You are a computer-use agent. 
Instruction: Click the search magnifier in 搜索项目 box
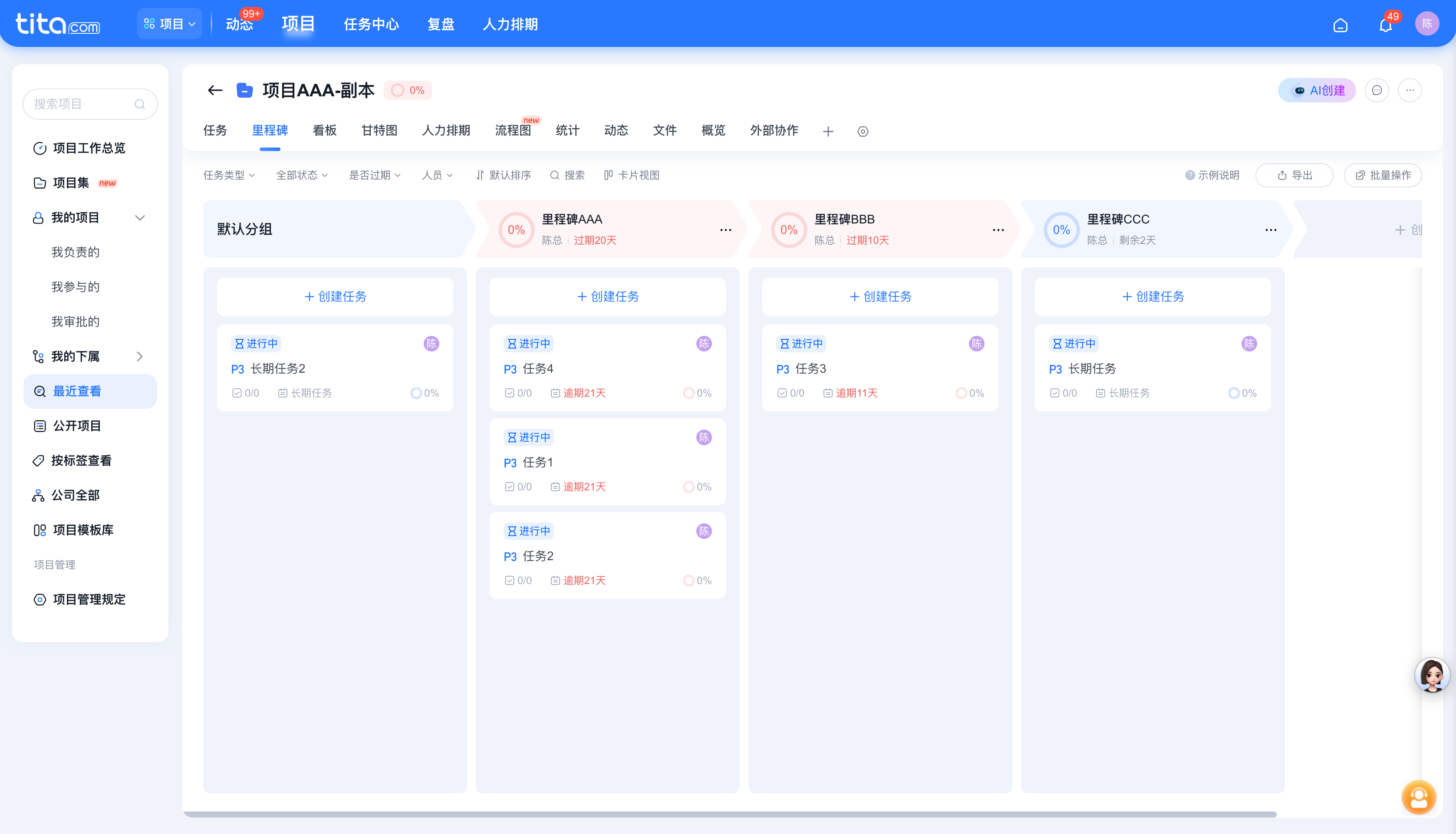[139, 104]
